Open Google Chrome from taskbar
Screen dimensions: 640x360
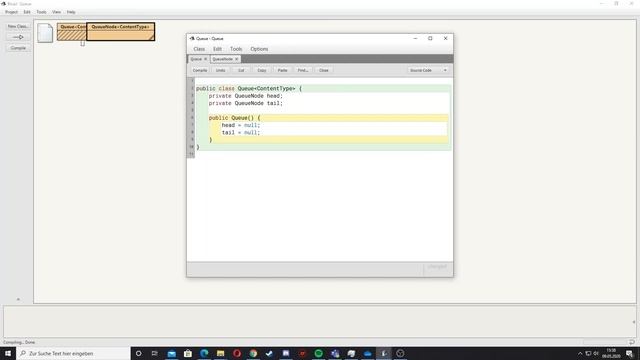253,353
